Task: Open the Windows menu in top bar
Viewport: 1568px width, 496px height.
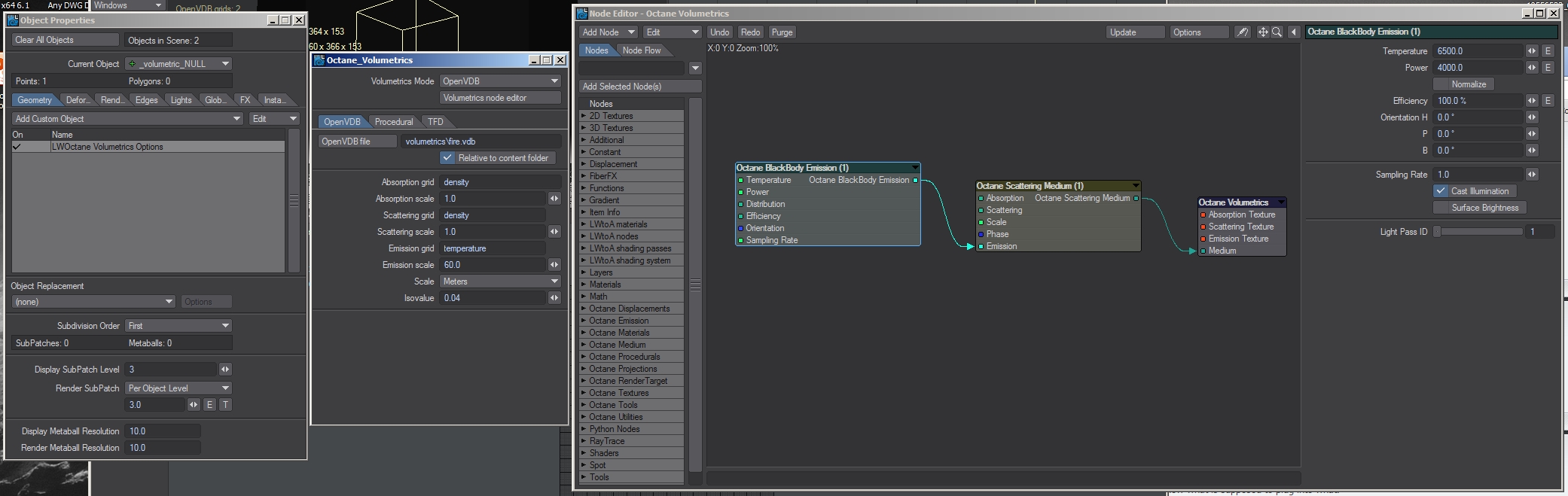Action: click(127, 5)
